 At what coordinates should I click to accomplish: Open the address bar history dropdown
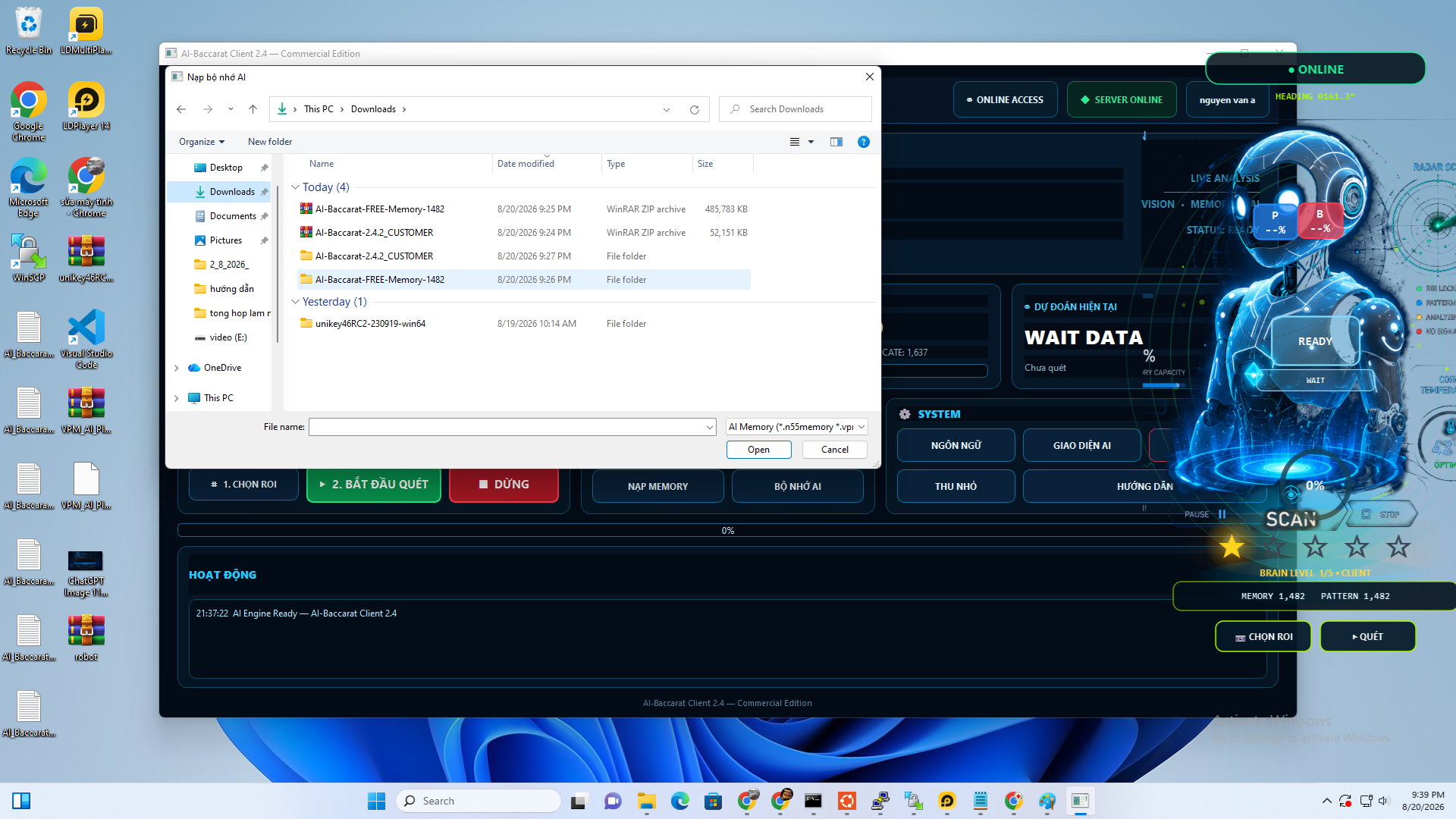tap(667, 109)
